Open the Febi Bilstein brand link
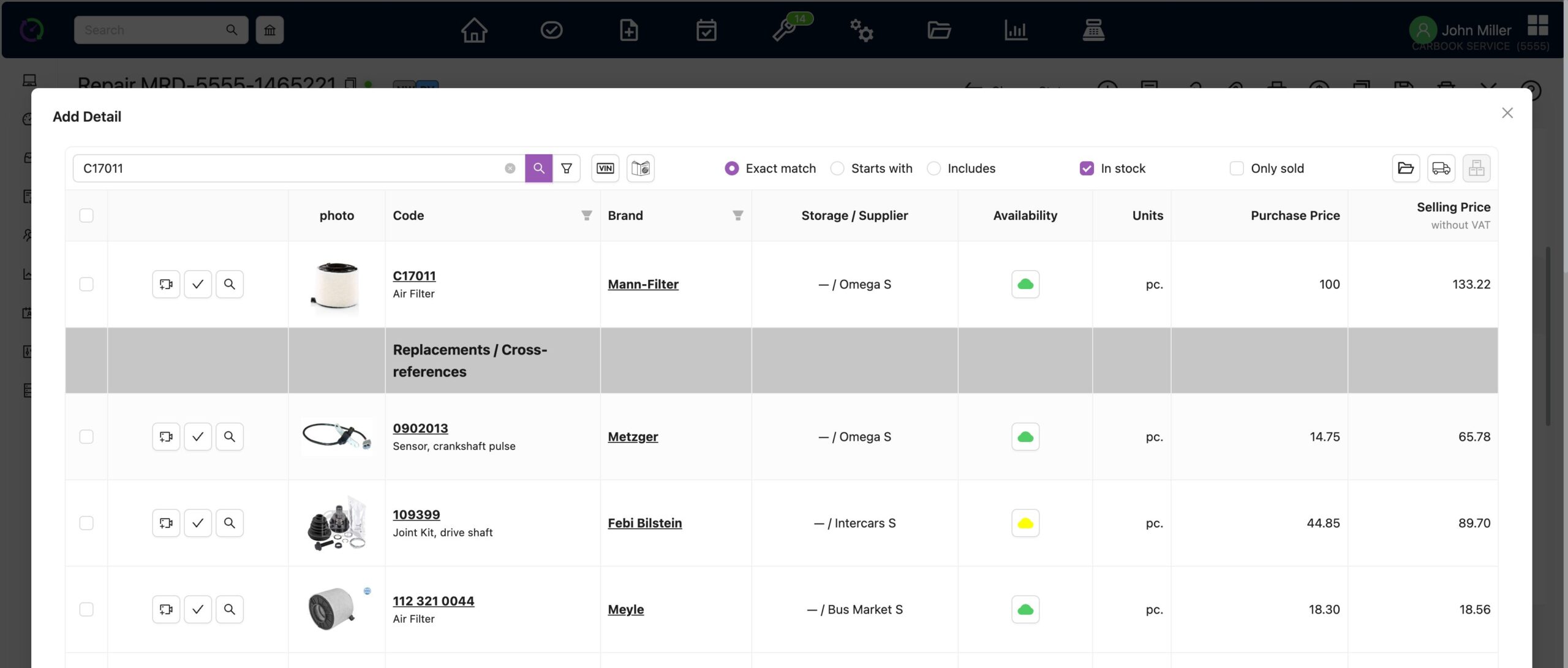This screenshot has width=1568, height=668. point(644,523)
